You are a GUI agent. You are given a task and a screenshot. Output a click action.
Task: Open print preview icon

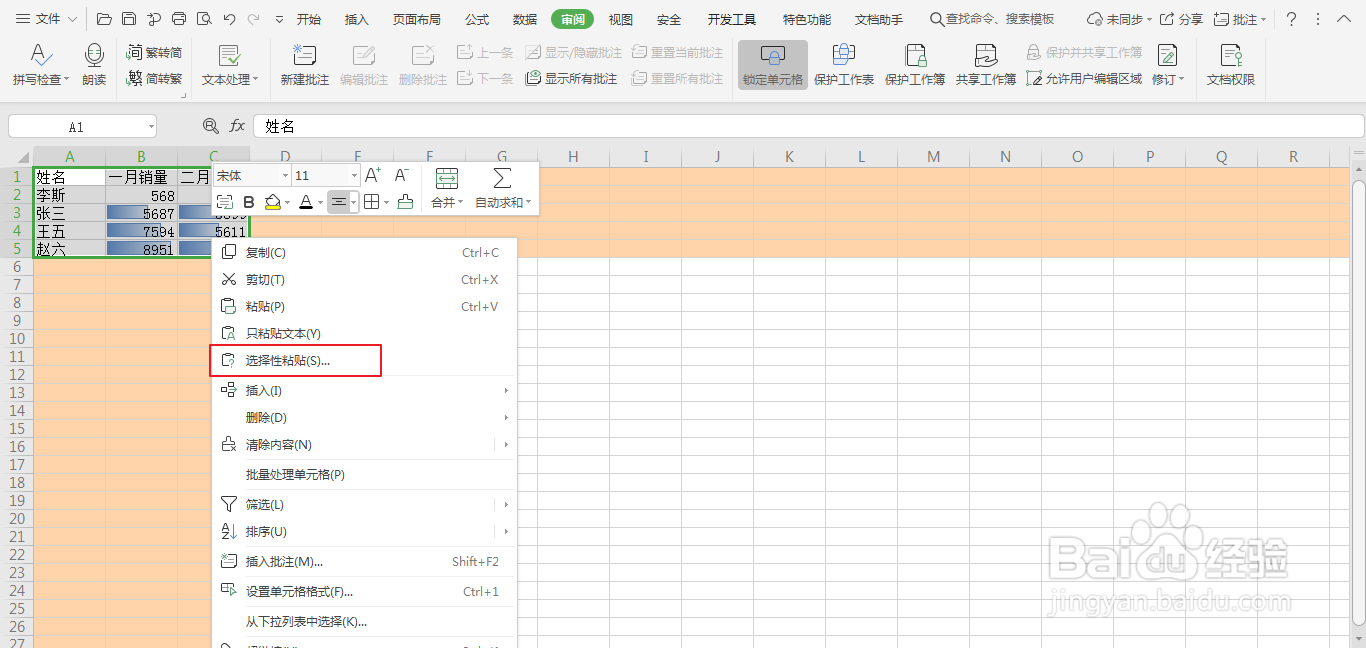click(204, 19)
